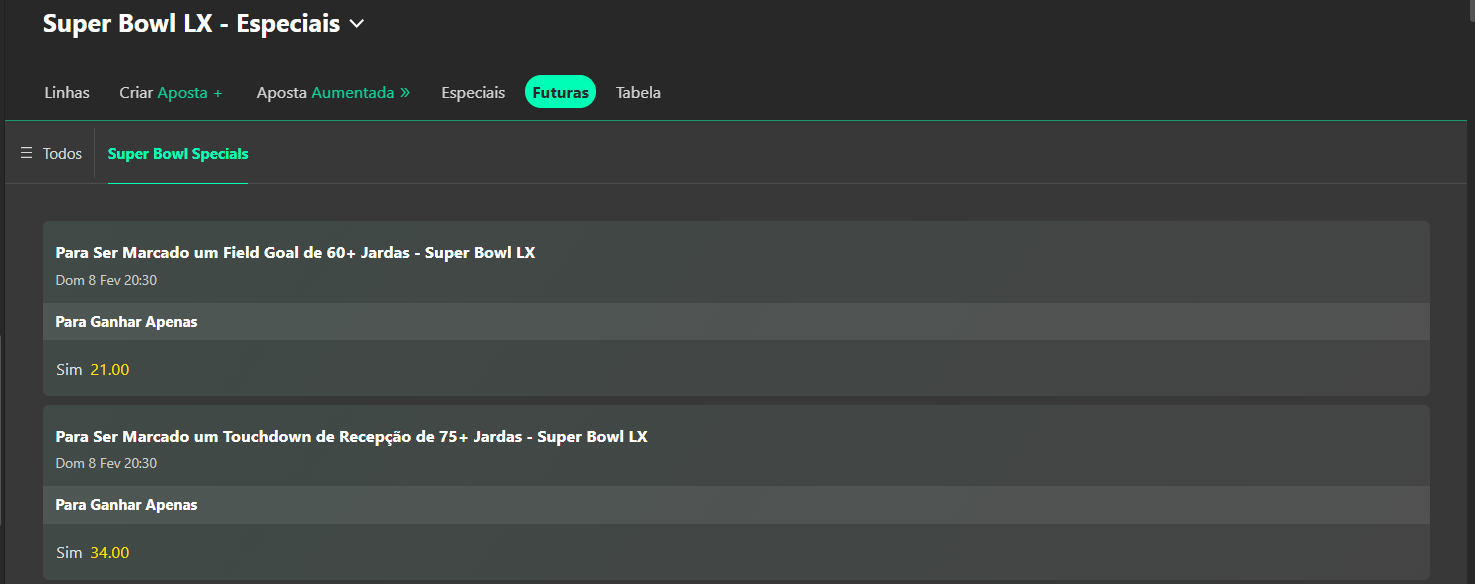1475x584 pixels.
Task: Open the 60+ Jardas Field Goal market title
Action: click(295, 253)
